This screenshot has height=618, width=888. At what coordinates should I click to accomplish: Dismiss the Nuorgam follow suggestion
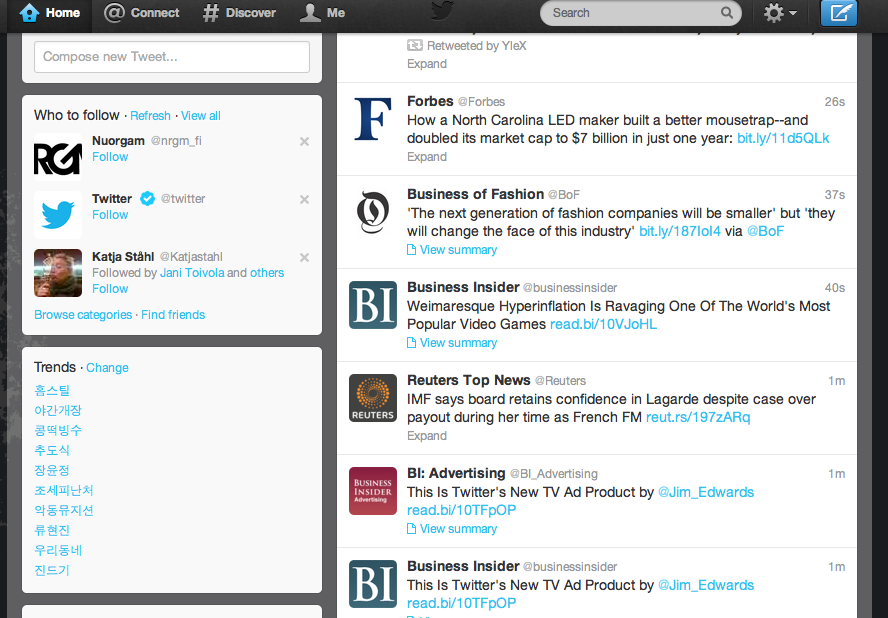tap(304, 142)
